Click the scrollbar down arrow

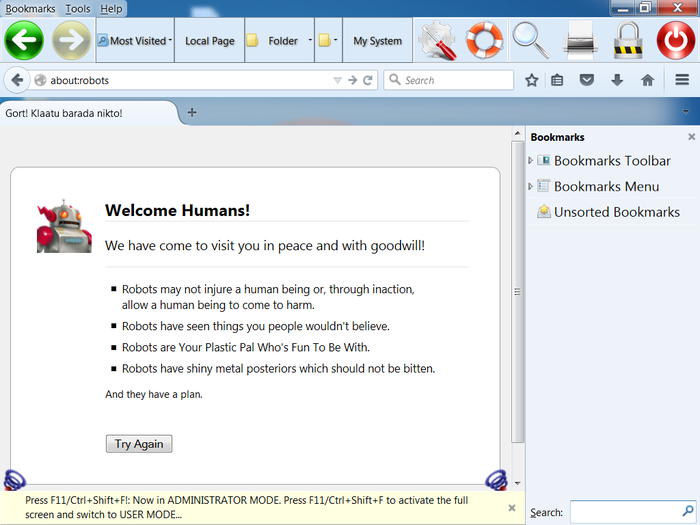point(517,483)
